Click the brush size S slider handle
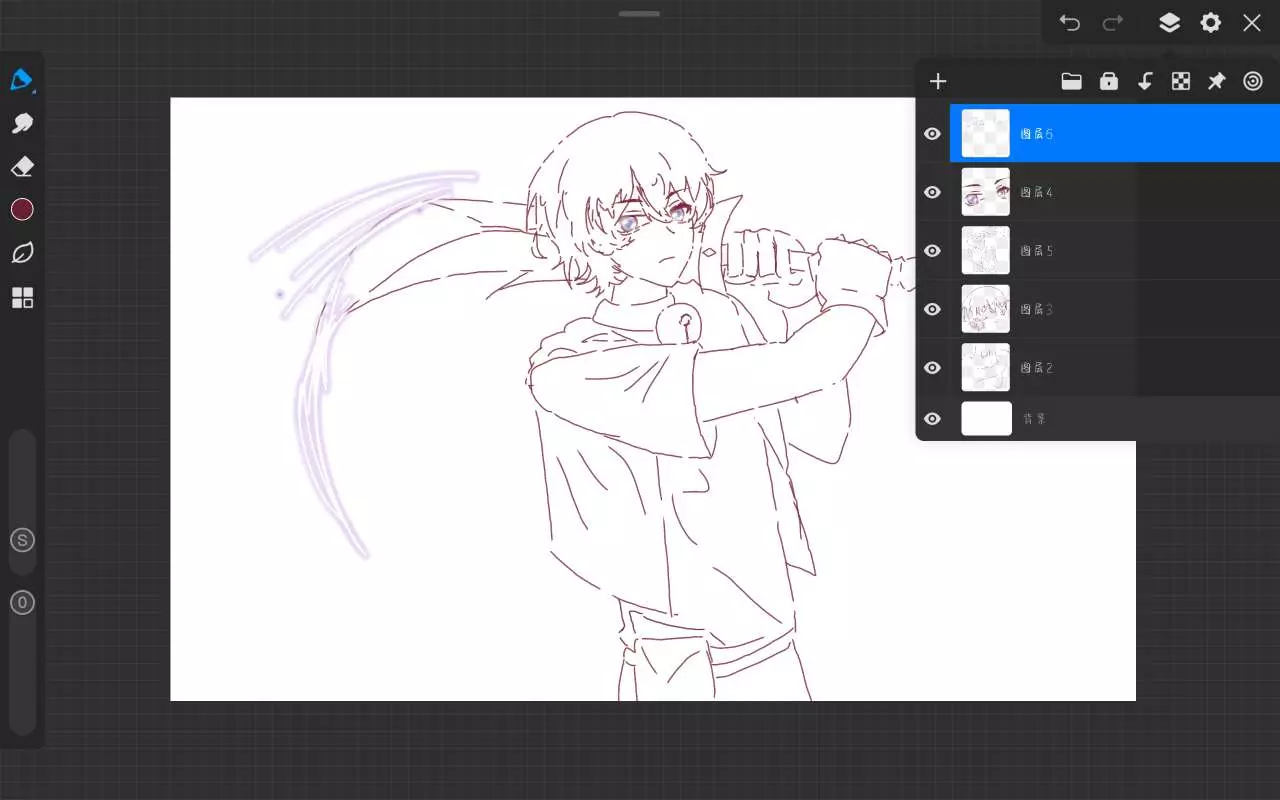Image resolution: width=1280 pixels, height=800 pixels. click(x=22, y=541)
